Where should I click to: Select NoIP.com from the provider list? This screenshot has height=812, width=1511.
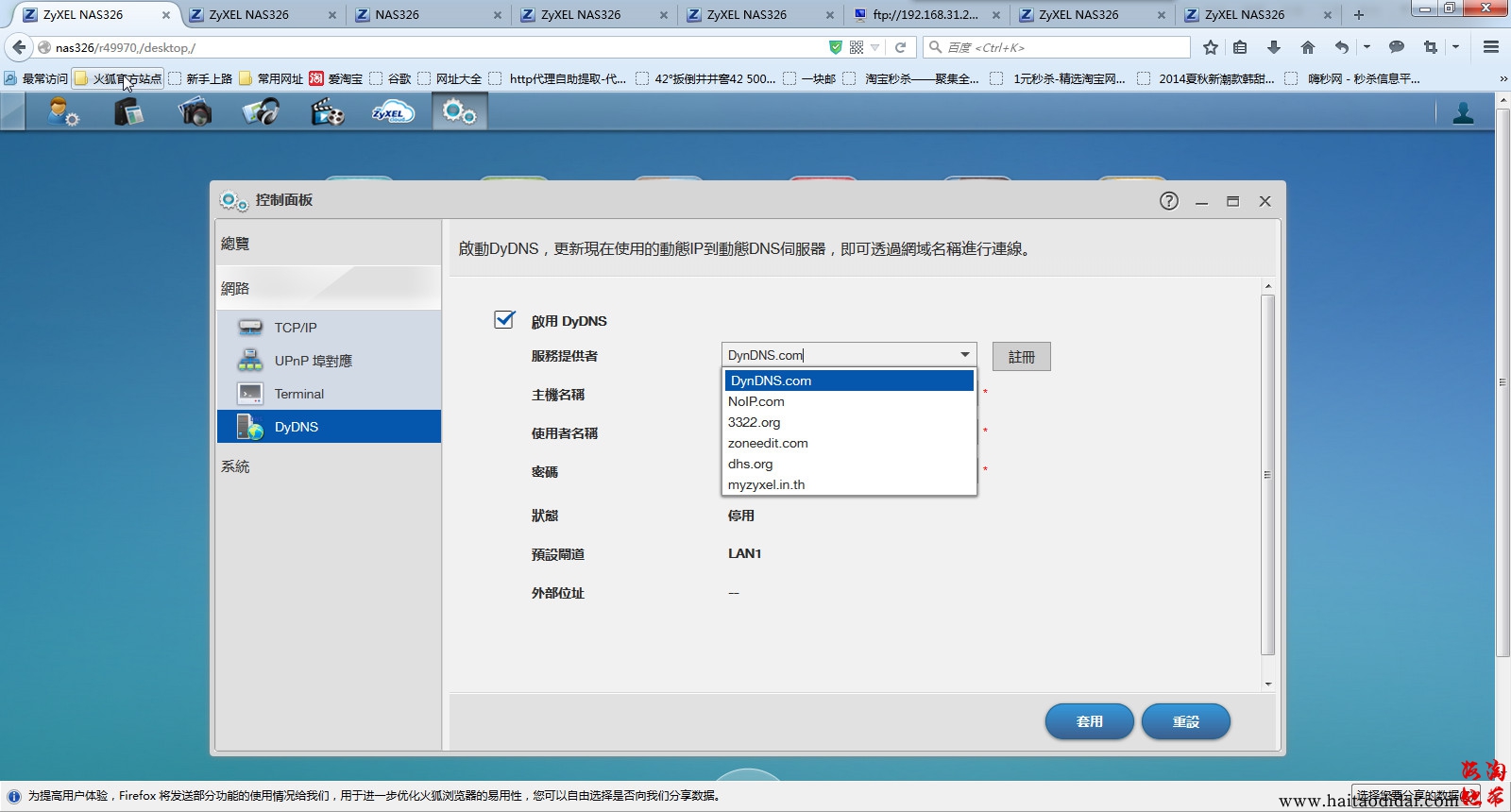756,401
